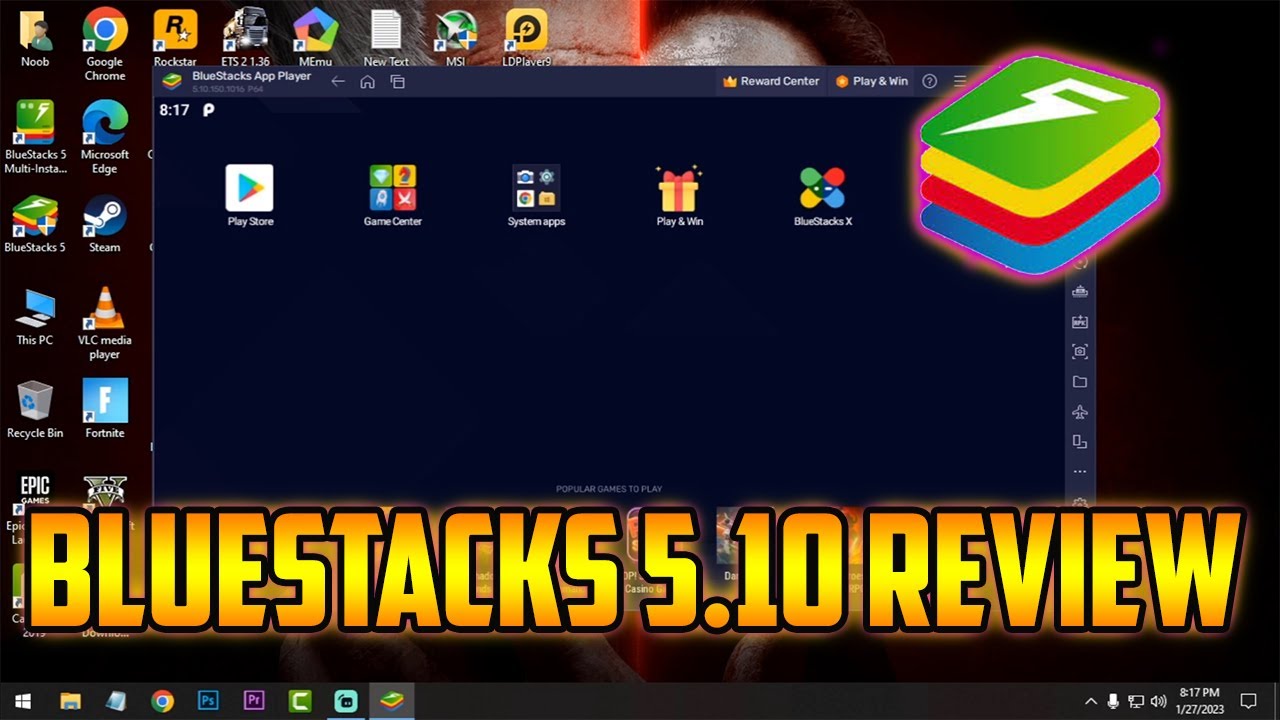Open the Fortnite desktop shortcut
1280x720 pixels.
tap(105, 409)
